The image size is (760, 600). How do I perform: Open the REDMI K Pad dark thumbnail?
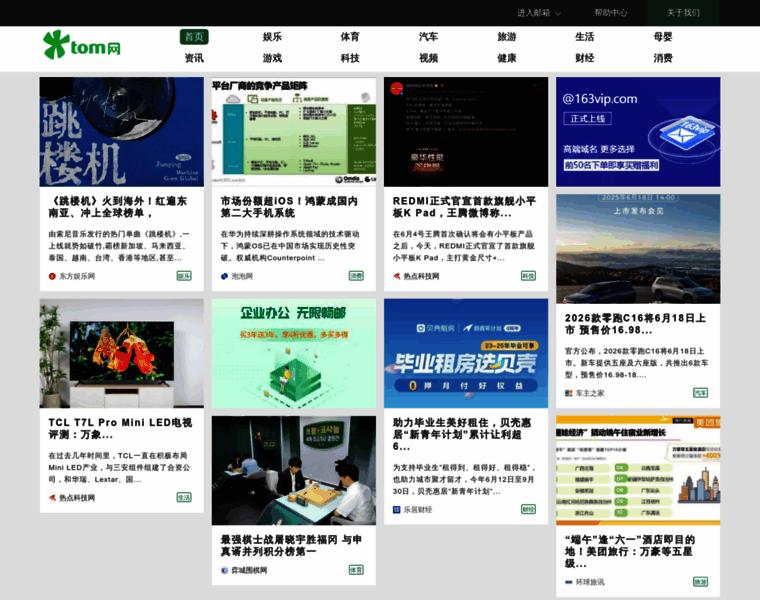tap(466, 132)
